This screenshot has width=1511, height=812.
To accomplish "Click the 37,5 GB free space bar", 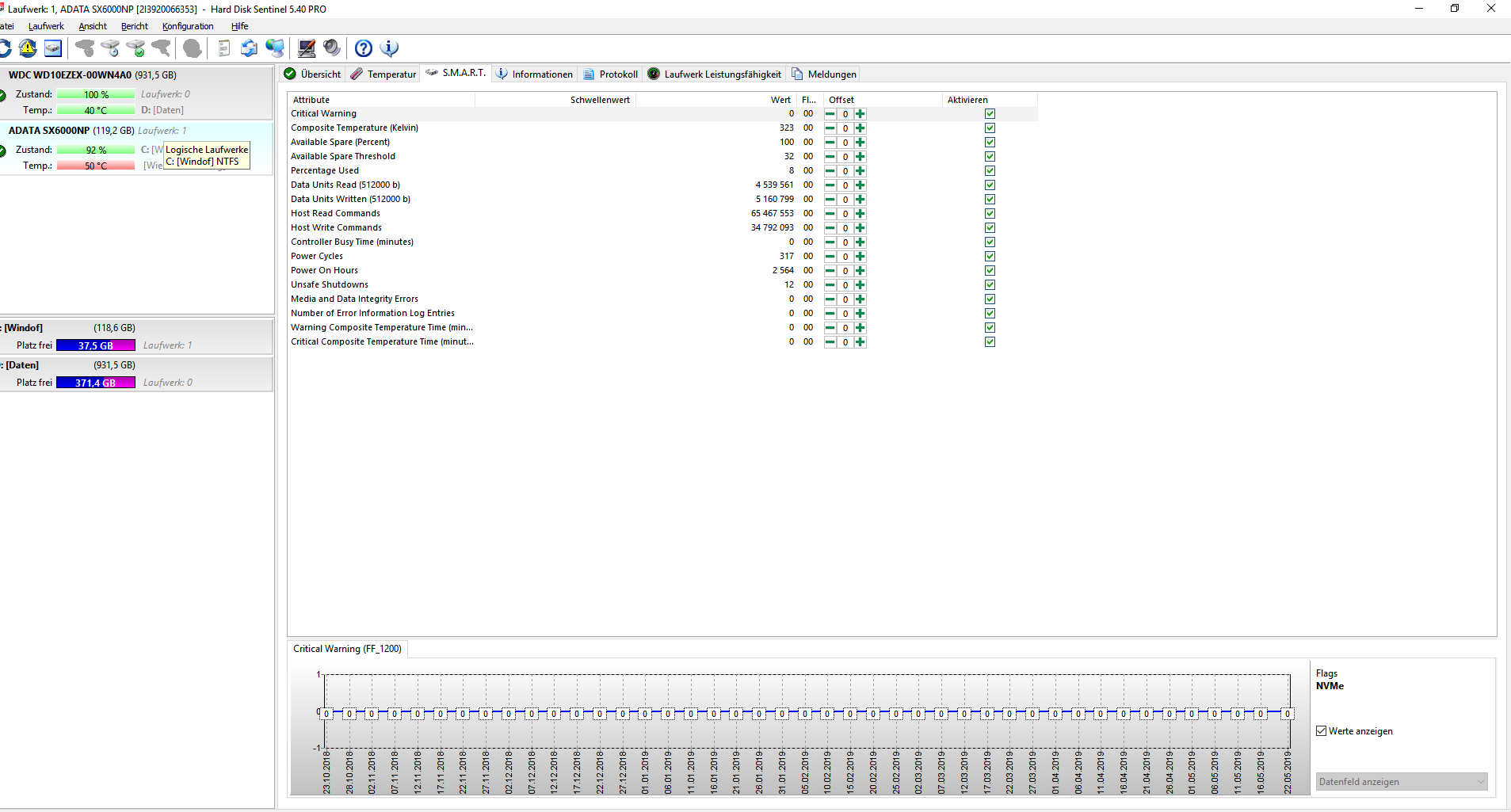I will 96,345.
